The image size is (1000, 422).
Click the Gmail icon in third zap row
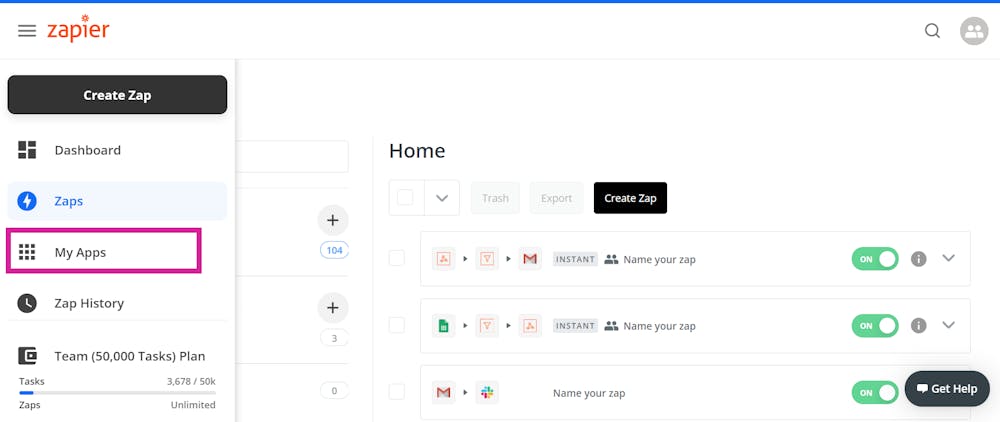point(443,393)
